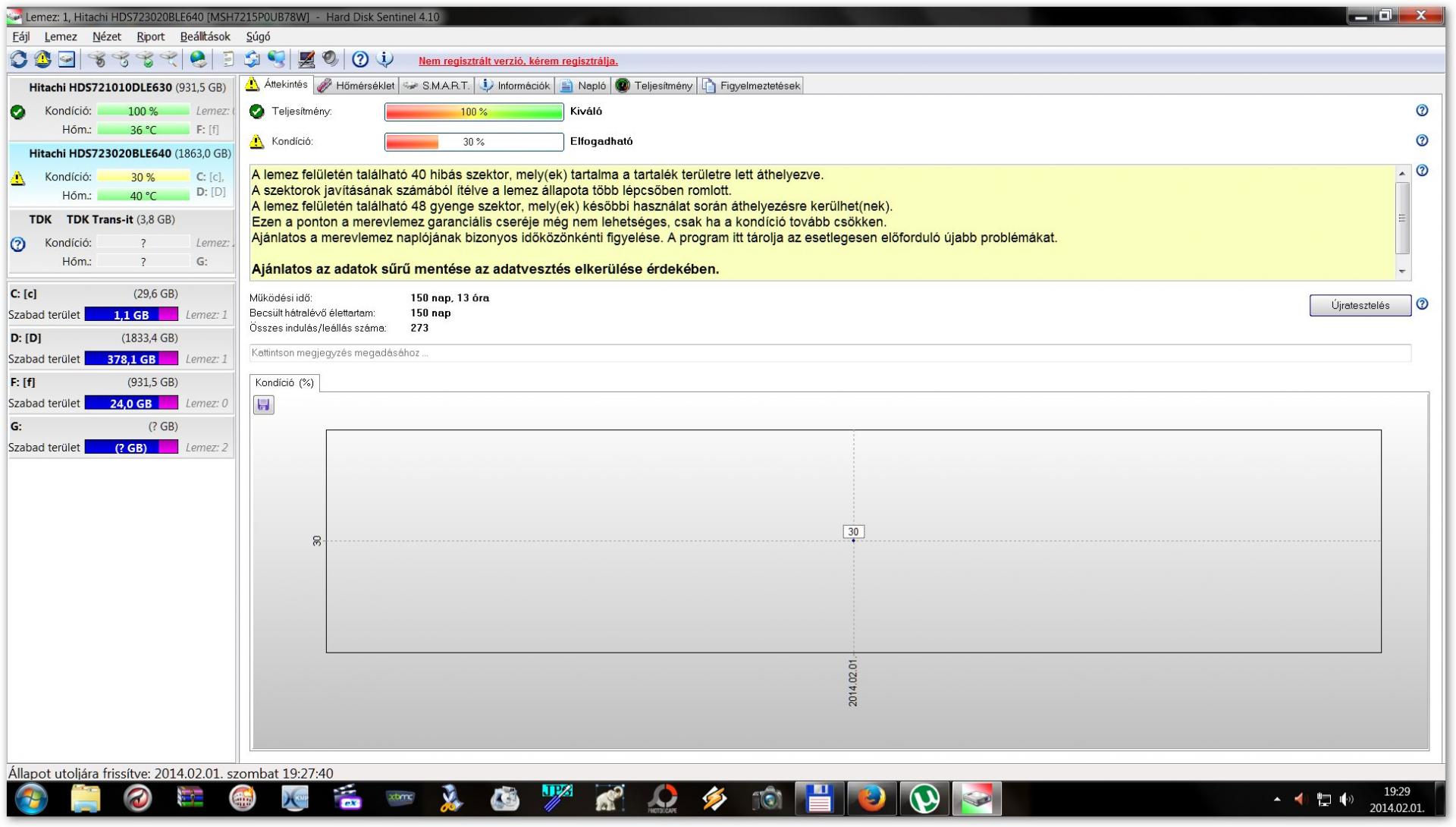This screenshot has height=827, width=1456.
Task: Click the description box scroll-down arrow
Action: (x=1402, y=271)
